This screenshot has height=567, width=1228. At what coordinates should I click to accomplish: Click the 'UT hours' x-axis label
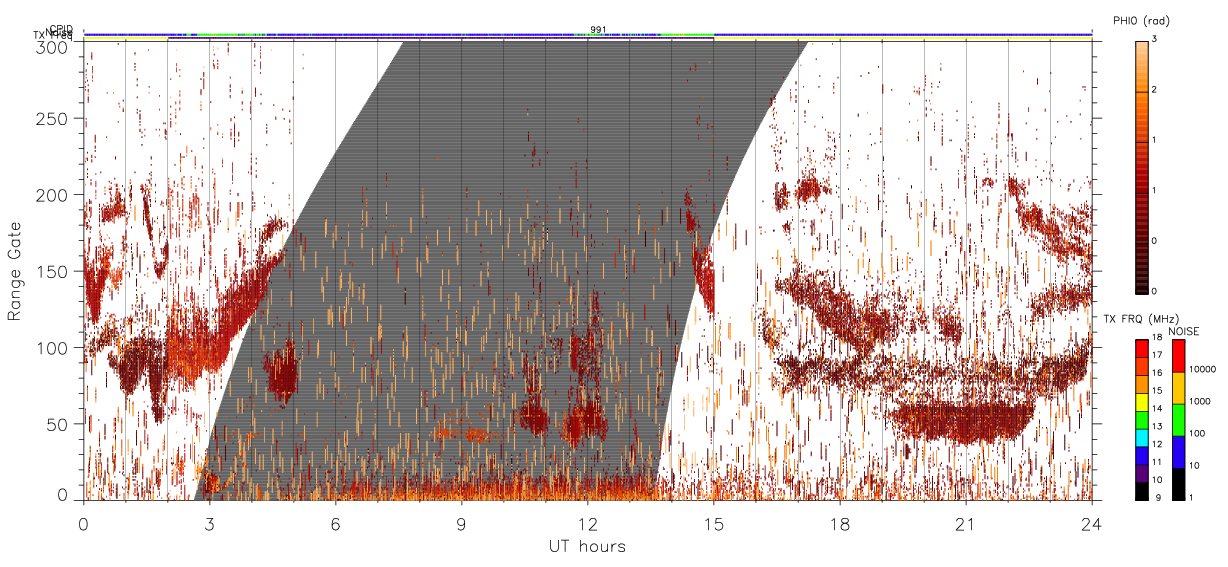(587, 546)
